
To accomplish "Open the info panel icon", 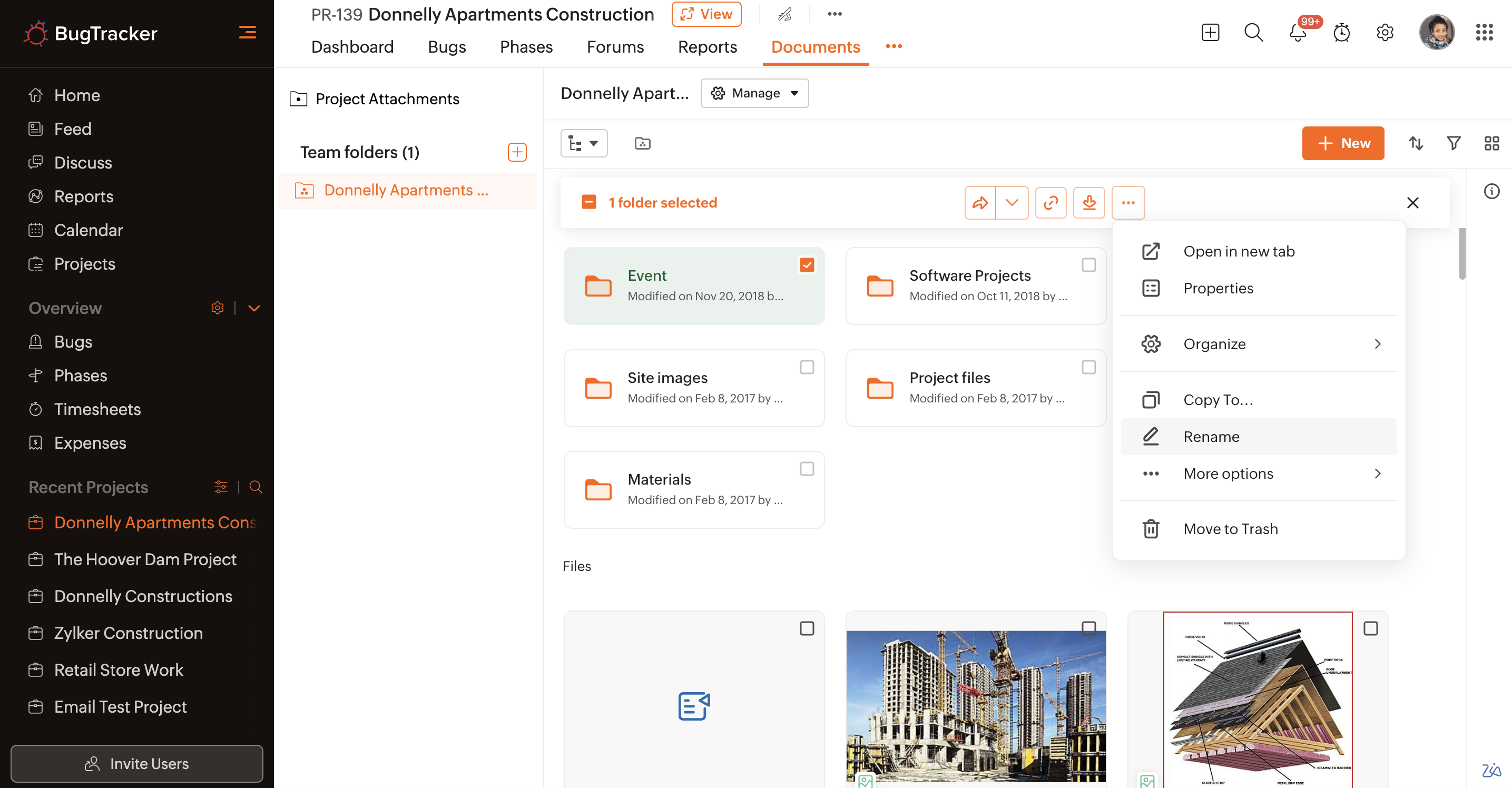I will [1491, 191].
